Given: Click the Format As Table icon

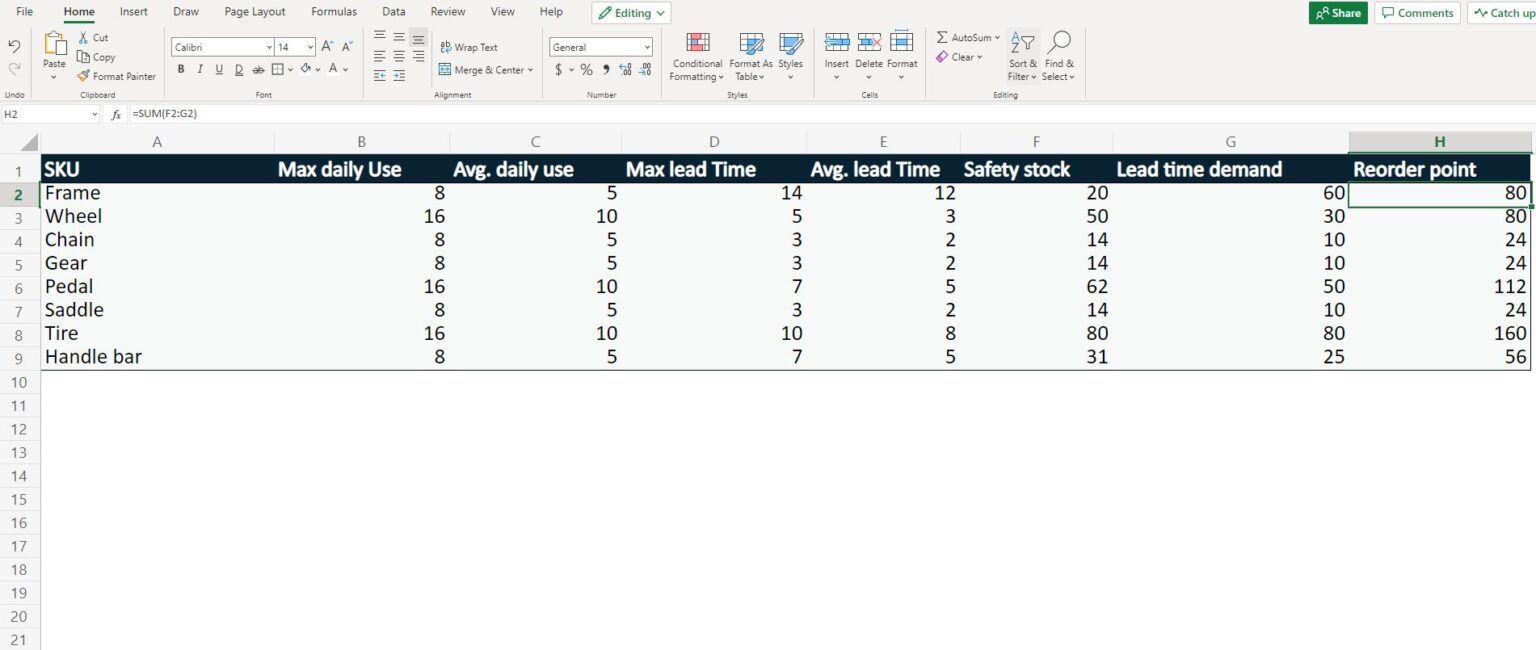Looking at the screenshot, I should [750, 43].
